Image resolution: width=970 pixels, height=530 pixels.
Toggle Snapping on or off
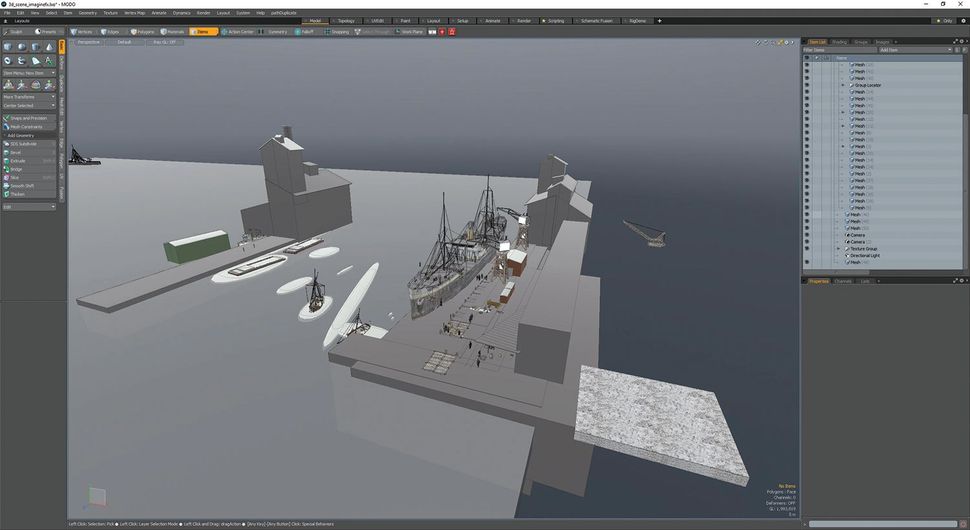tap(338, 32)
